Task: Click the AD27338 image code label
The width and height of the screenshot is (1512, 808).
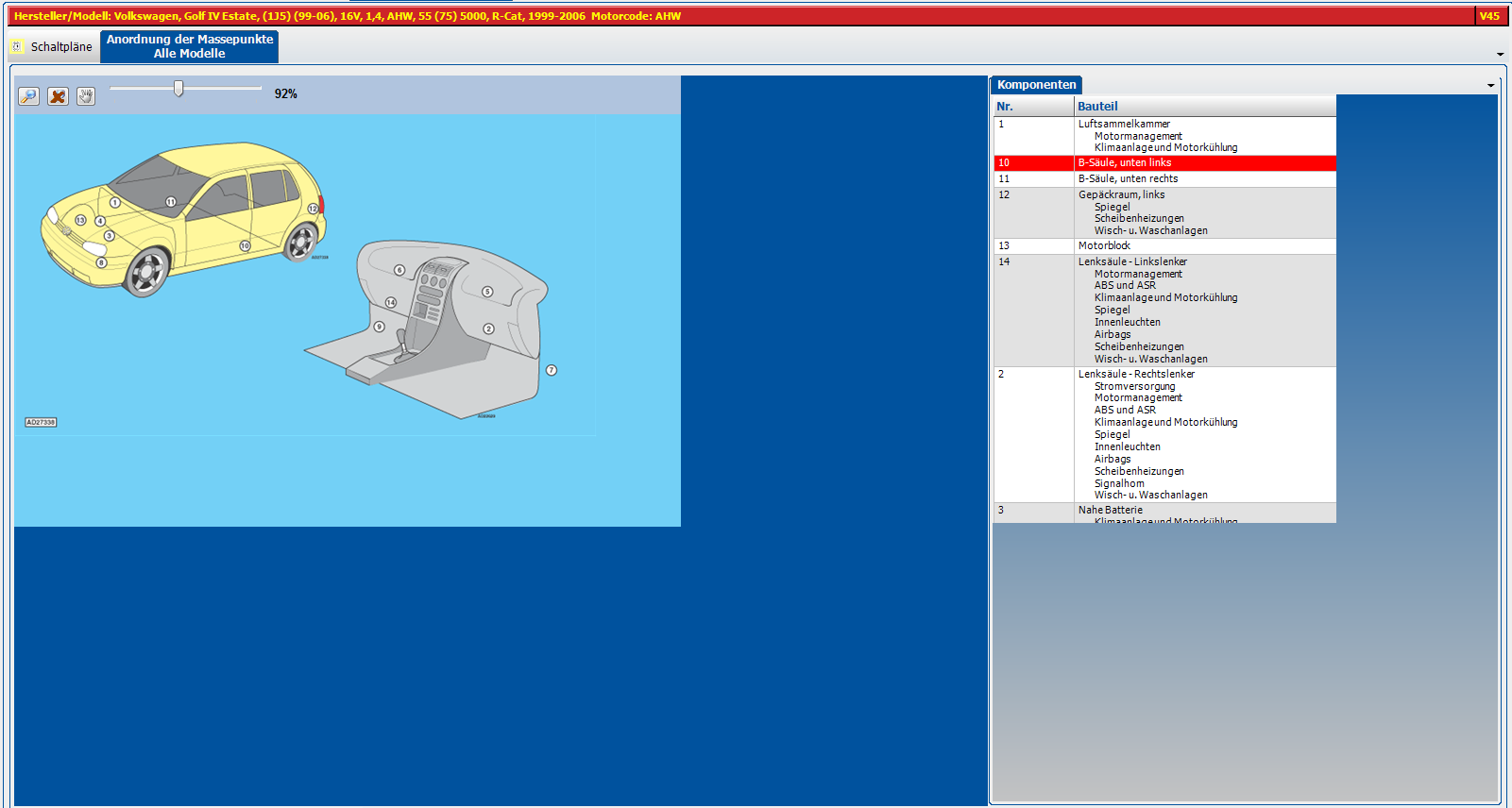Action: pos(41,422)
